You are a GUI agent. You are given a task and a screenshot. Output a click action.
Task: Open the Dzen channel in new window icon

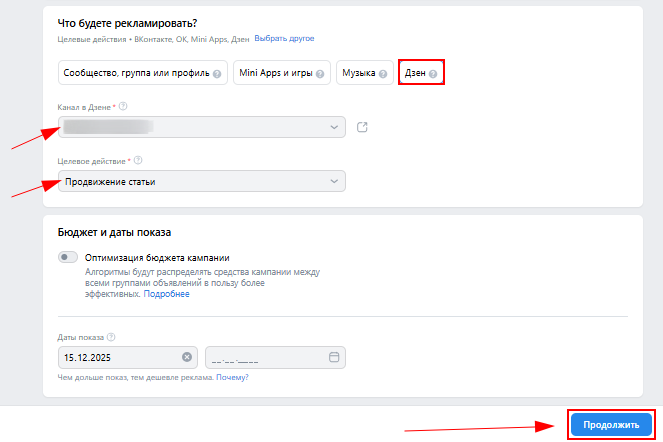coord(362,127)
